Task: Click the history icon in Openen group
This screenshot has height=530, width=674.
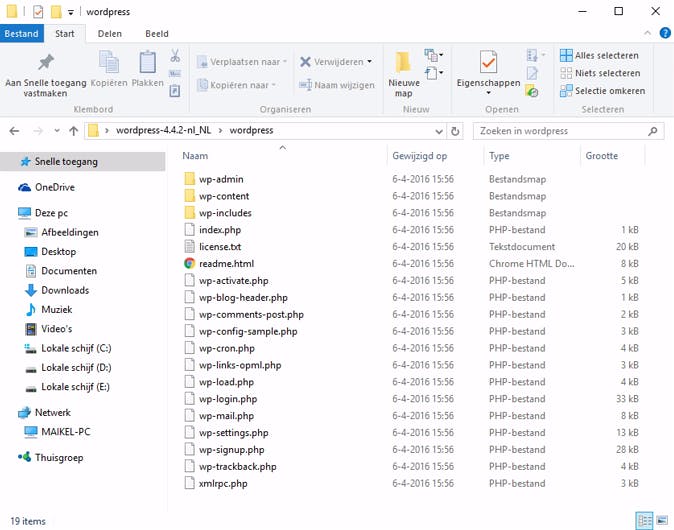Action: pos(532,91)
